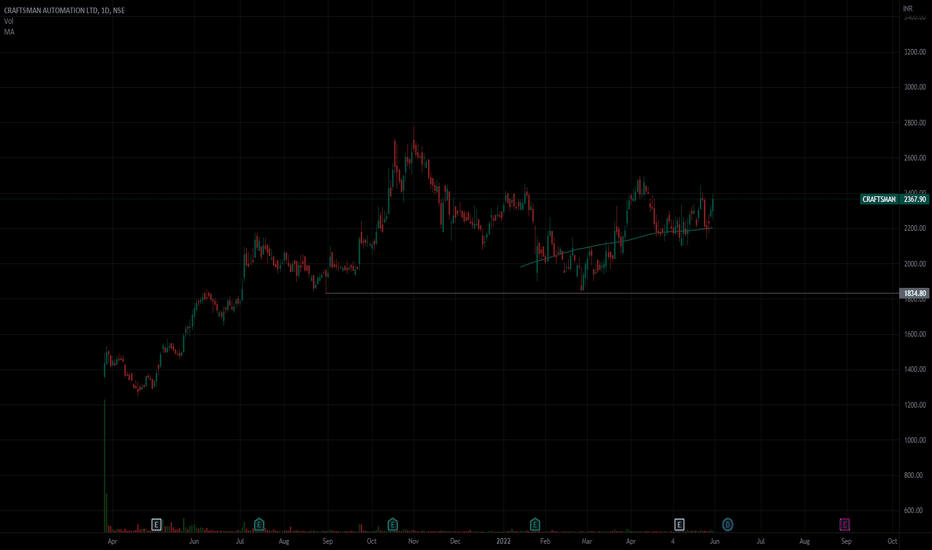Select the MA indicator legend

9,32
